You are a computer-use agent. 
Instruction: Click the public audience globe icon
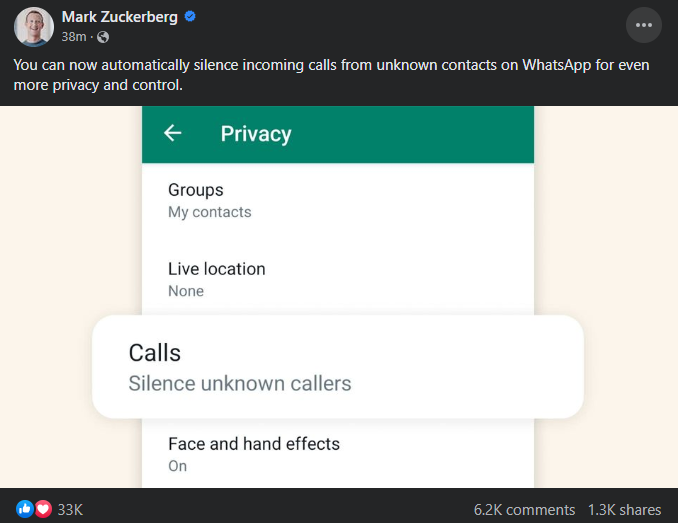pyautogui.click(x=103, y=37)
